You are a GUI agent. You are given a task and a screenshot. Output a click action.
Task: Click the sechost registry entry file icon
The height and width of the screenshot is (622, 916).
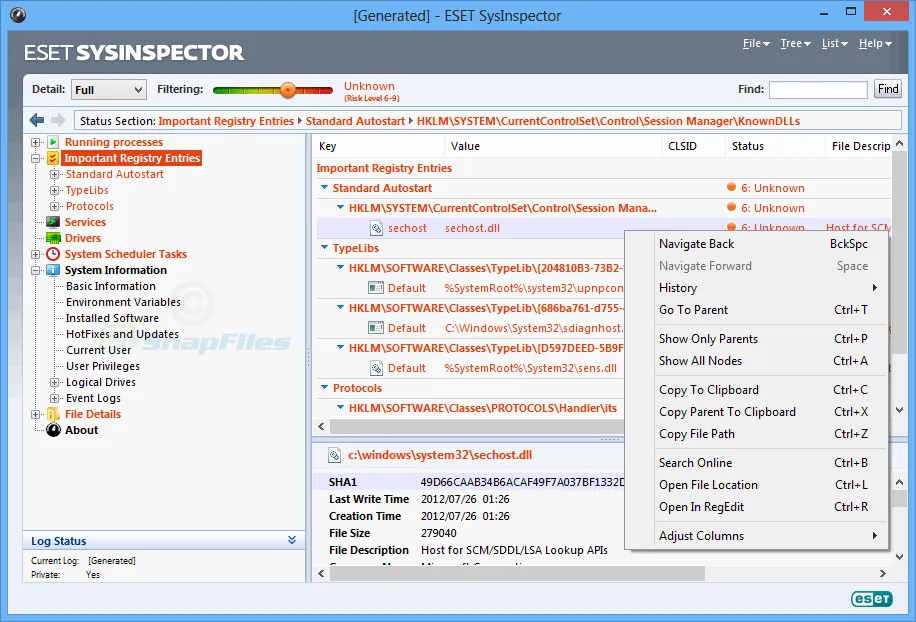click(376, 228)
